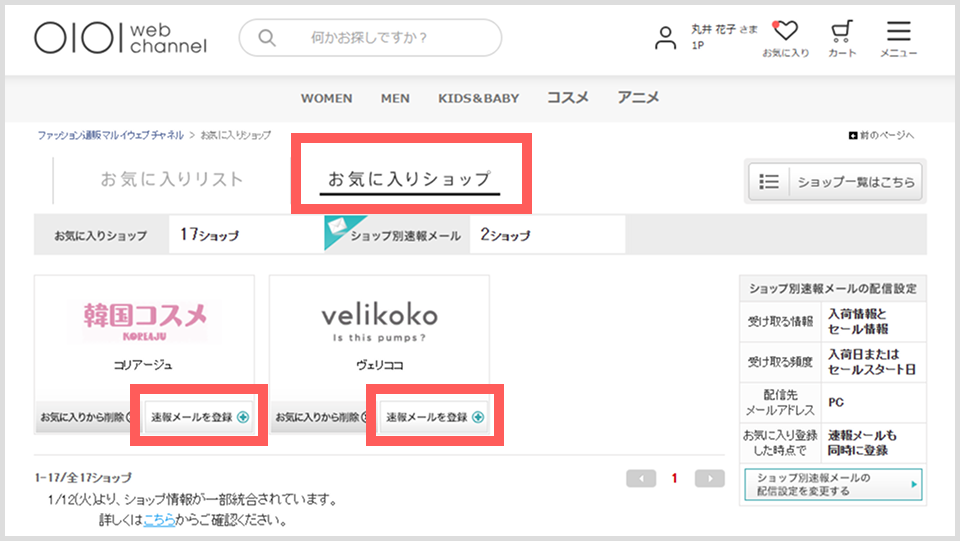Click the ショップ別速報メールの配信設定 heading
The width and height of the screenshot is (960, 541).
833,289
